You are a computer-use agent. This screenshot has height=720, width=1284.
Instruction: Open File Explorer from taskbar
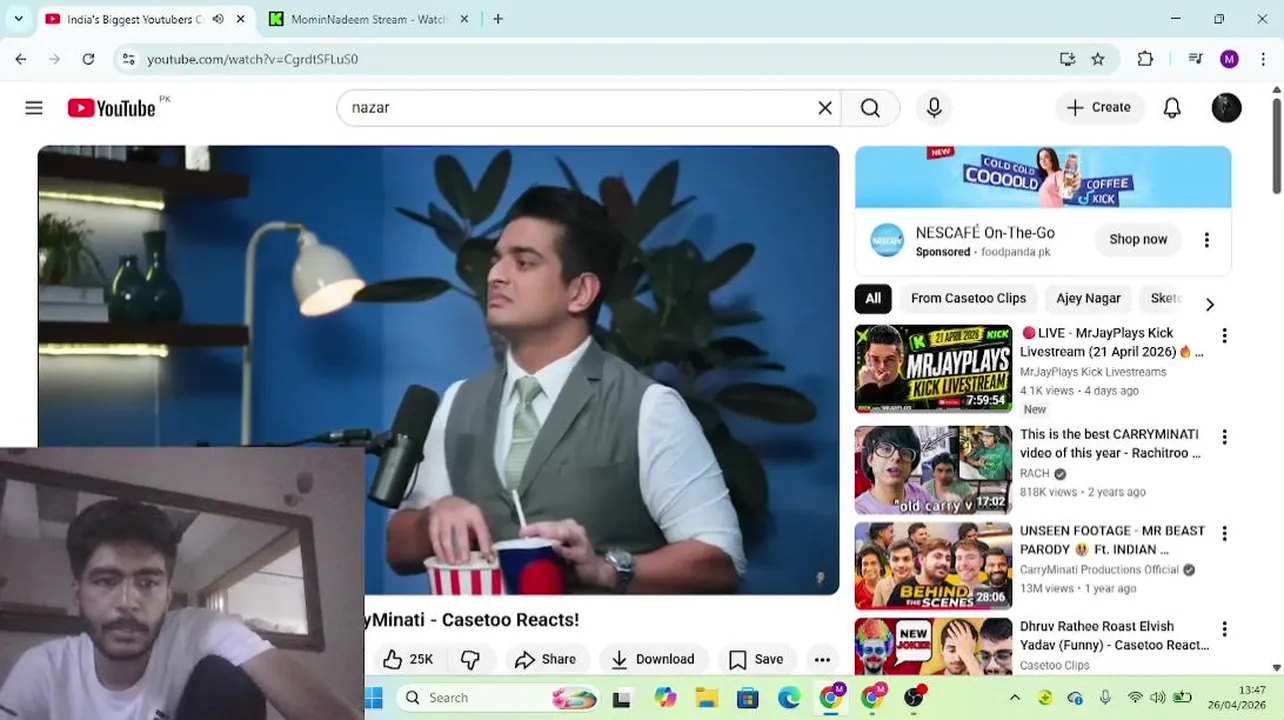click(x=706, y=697)
